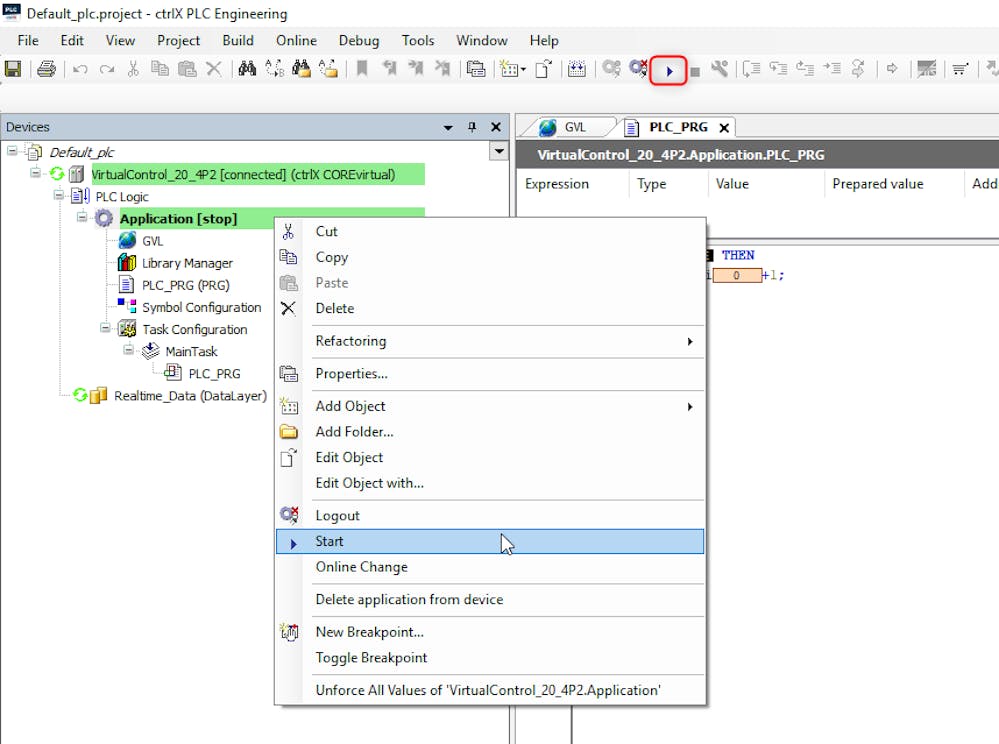Viewport: 999px width, 744px height.
Task: Collapse the MainTask node
Action: 128,350
